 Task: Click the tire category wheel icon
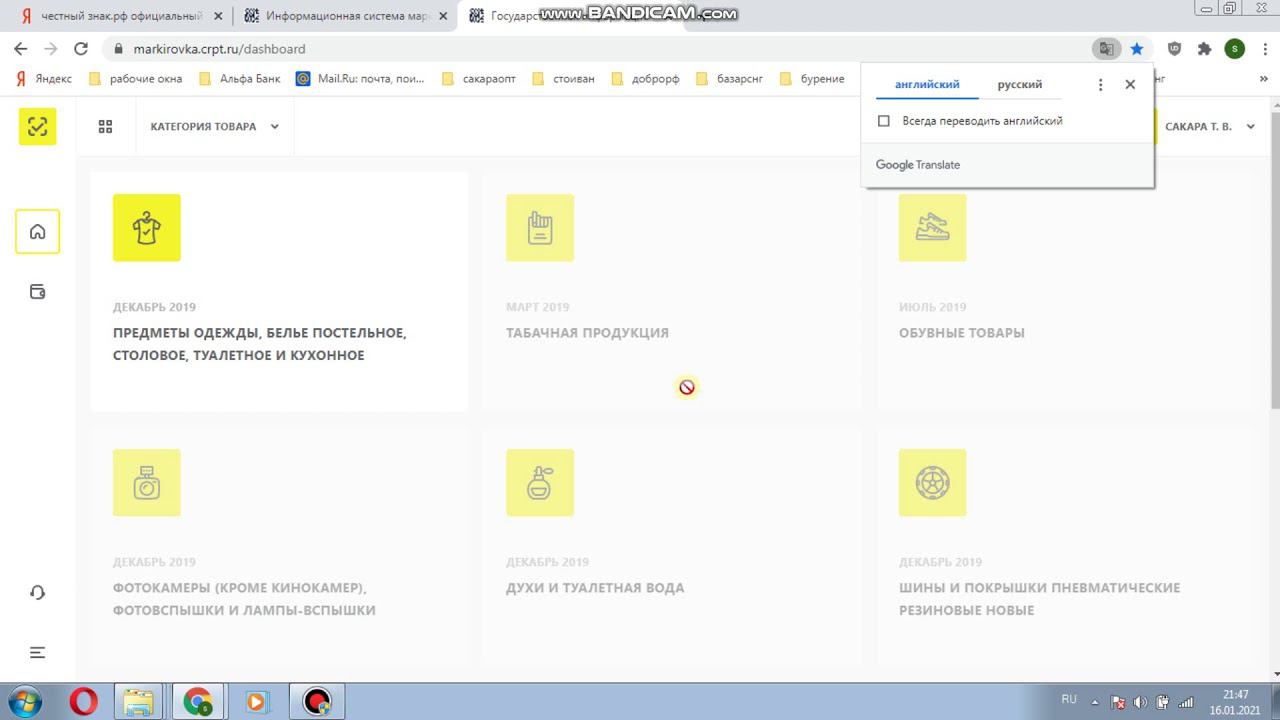pyautogui.click(x=933, y=483)
